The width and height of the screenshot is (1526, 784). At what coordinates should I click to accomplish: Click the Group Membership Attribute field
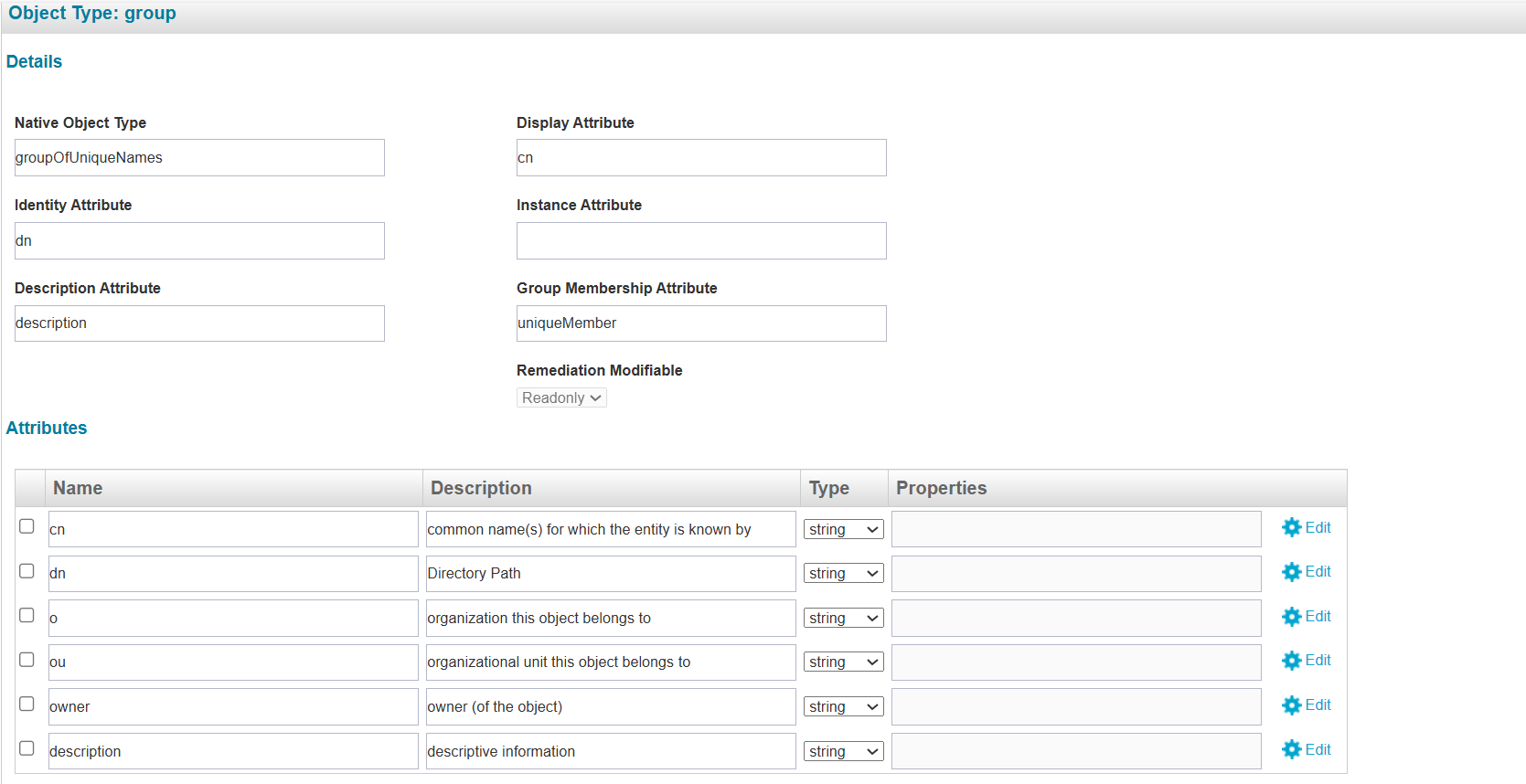tap(701, 323)
